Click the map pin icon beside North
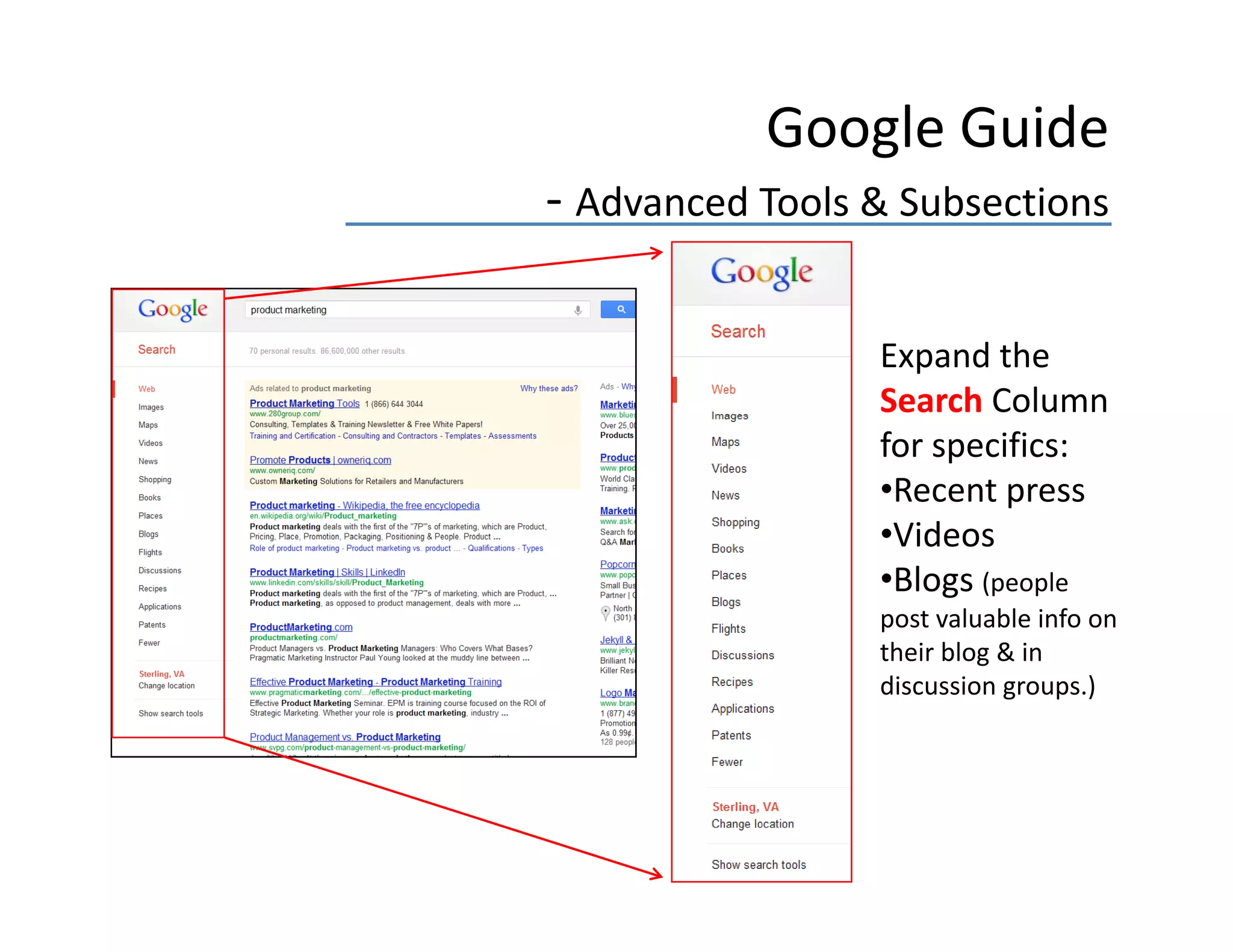1233x952 pixels. [606, 613]
